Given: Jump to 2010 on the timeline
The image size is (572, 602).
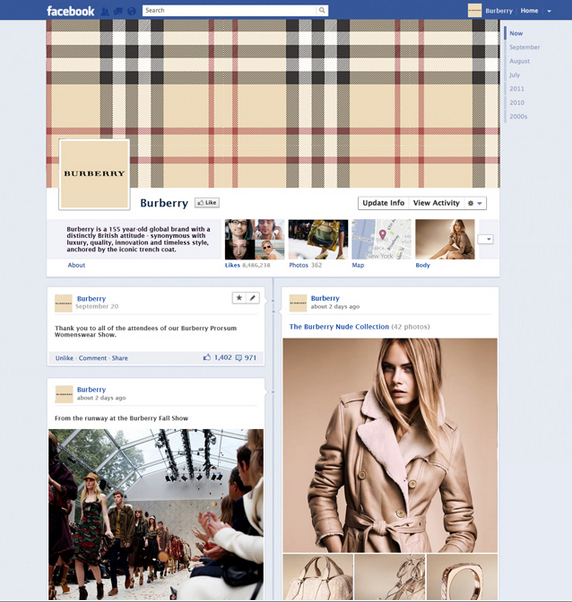Looking at the screenshot, I should (x=517, y=103).
